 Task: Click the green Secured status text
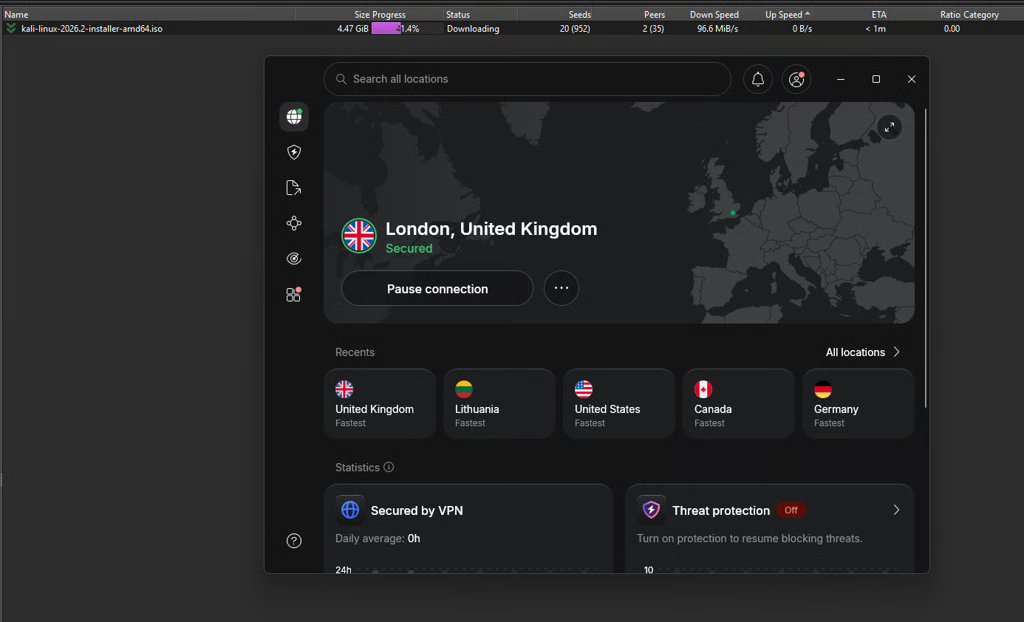[x=409, y=248]
